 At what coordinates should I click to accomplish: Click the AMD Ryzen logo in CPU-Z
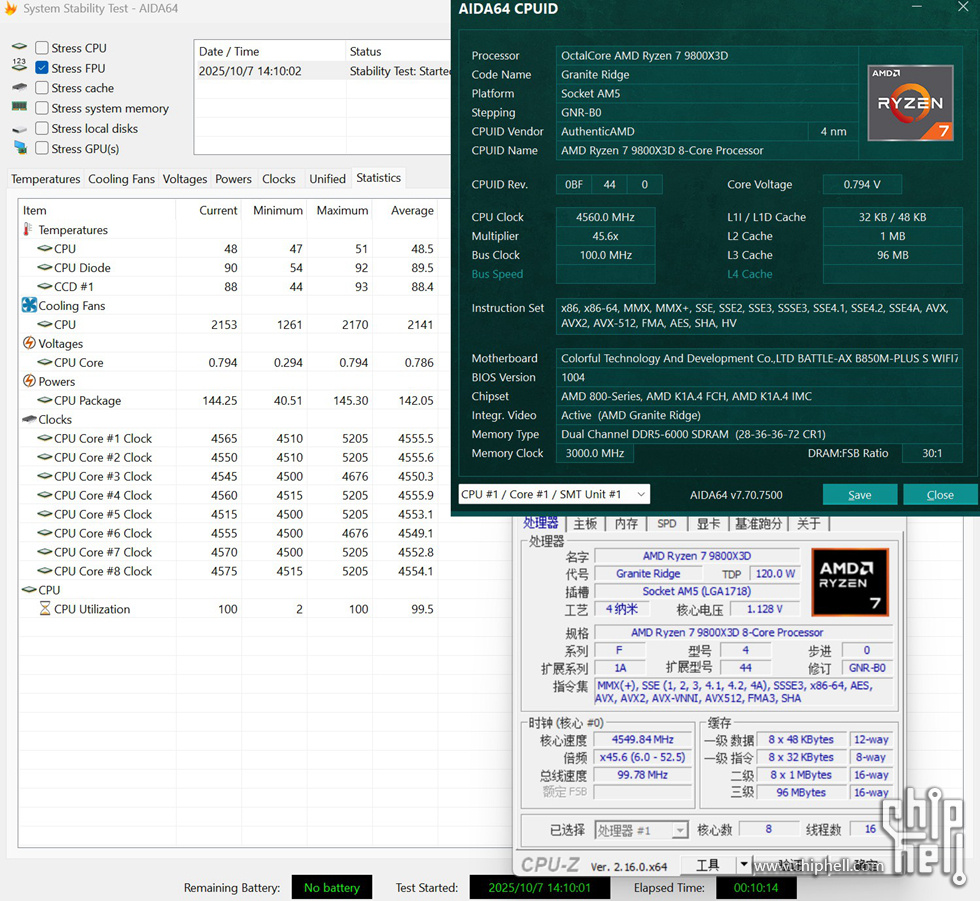tap(849, 581)
